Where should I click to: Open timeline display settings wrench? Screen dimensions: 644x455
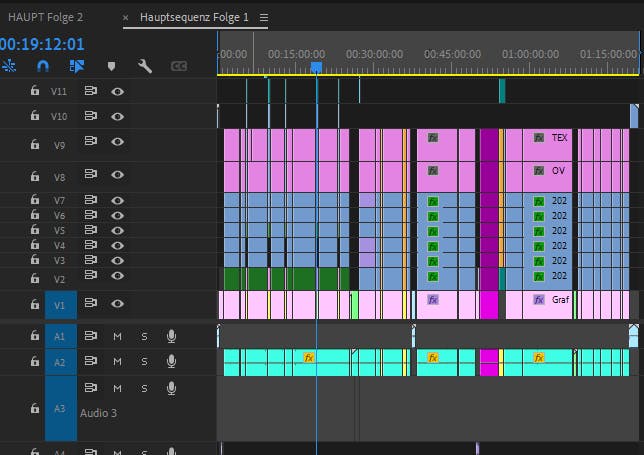coord(145,66)
